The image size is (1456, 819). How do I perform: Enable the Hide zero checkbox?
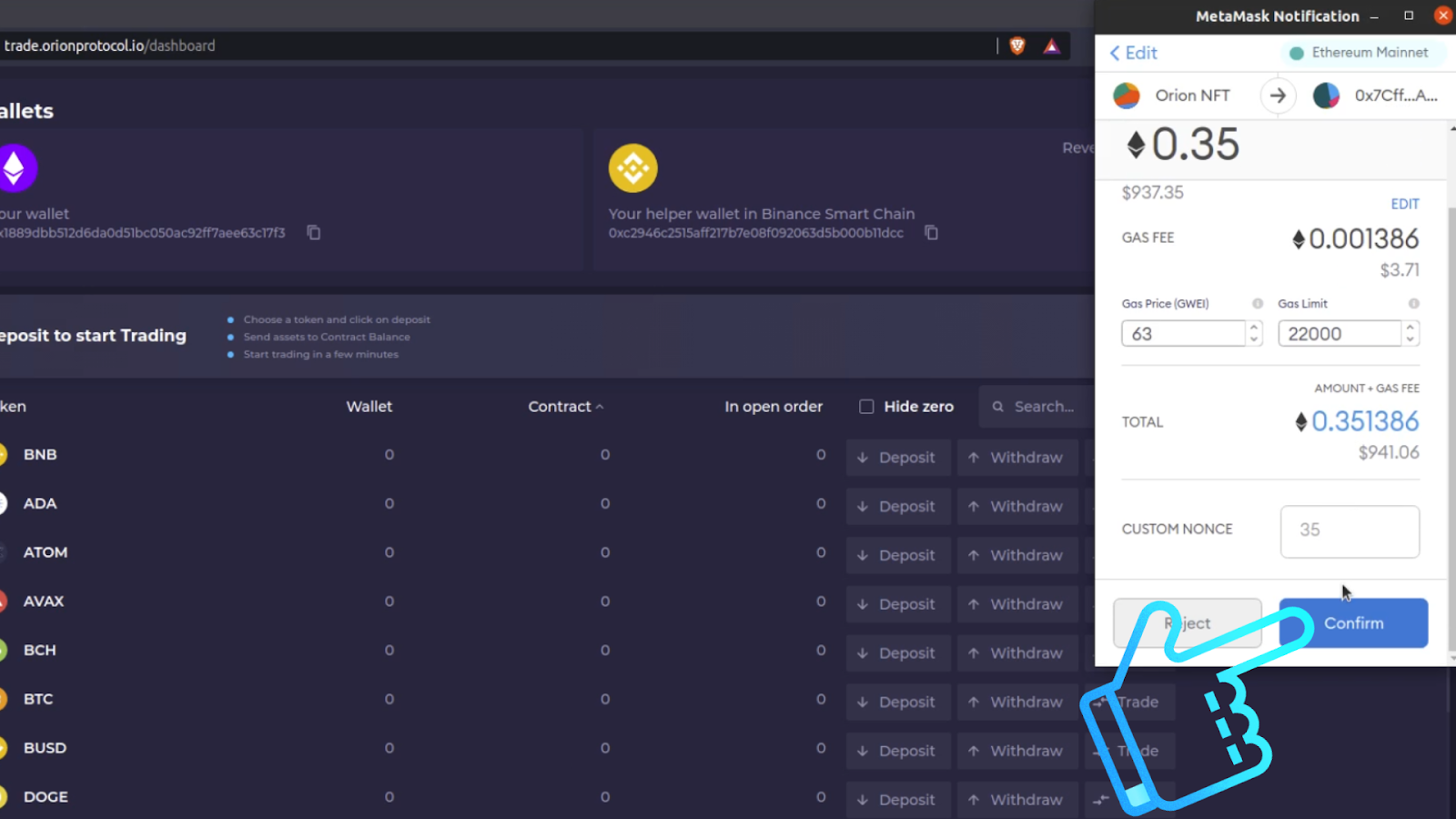tap(866, 407)
